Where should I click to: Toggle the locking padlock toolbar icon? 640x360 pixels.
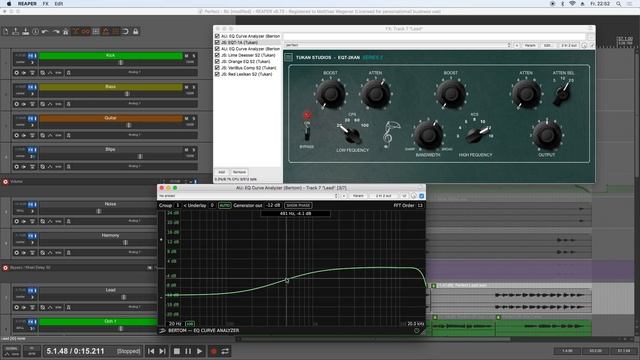click(136, 31)
